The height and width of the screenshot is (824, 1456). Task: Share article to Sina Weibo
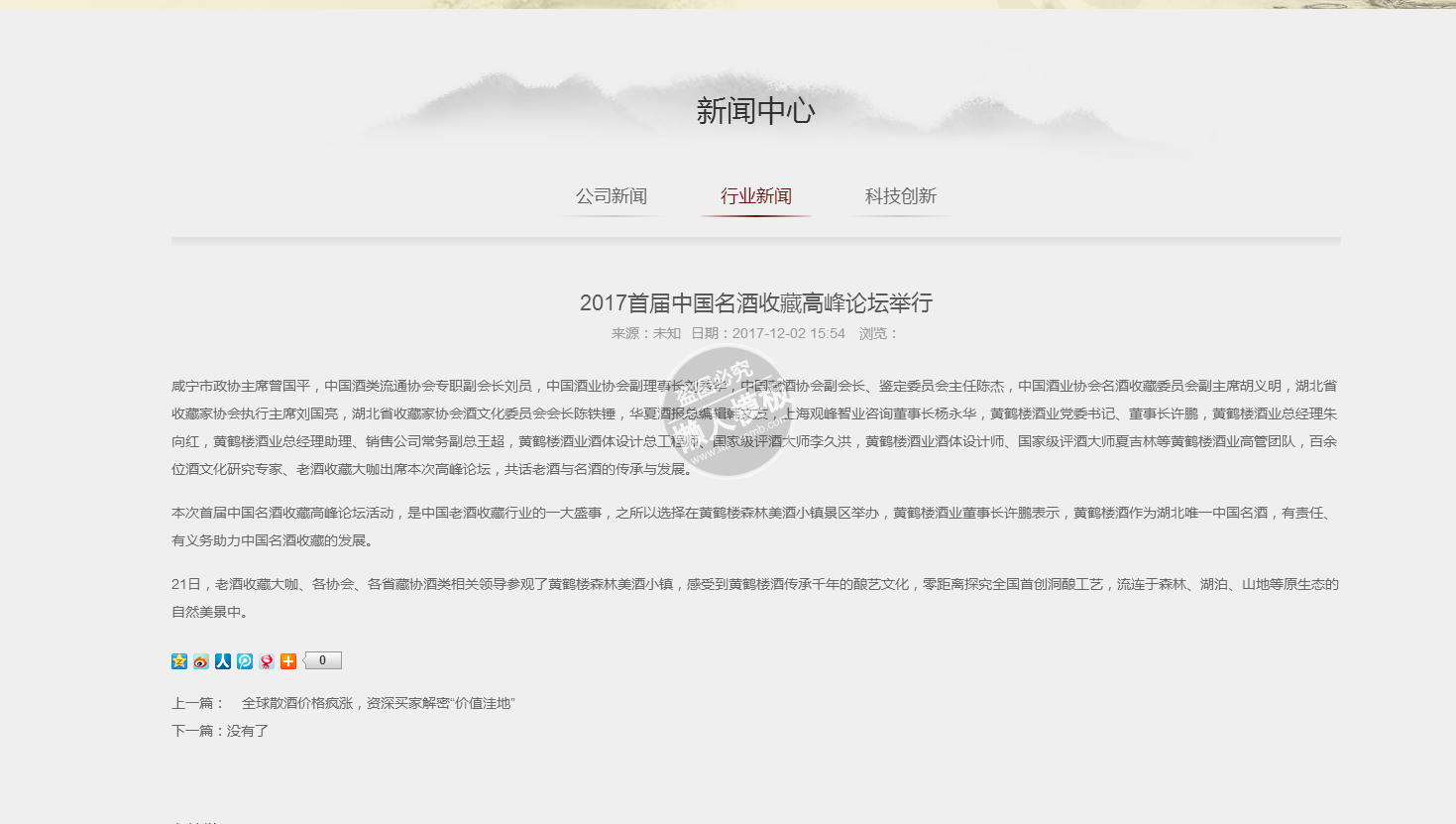(201, 661)
